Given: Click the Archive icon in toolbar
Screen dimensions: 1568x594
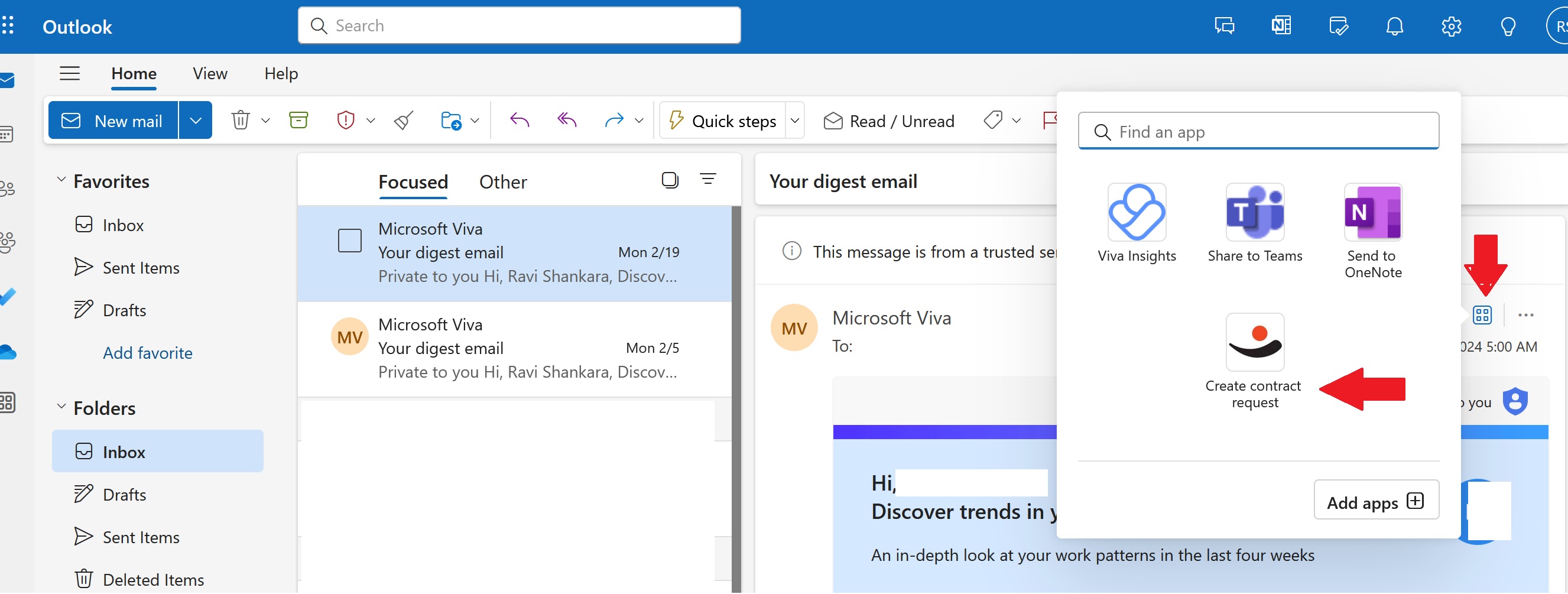Looking at the screenshot, I should (298, 121).
